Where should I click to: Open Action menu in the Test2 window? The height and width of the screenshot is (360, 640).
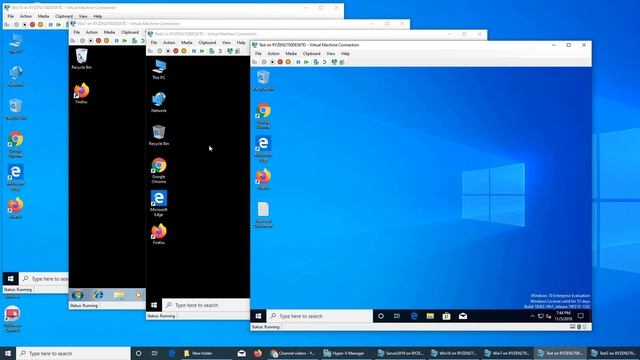tap(169, 42)
